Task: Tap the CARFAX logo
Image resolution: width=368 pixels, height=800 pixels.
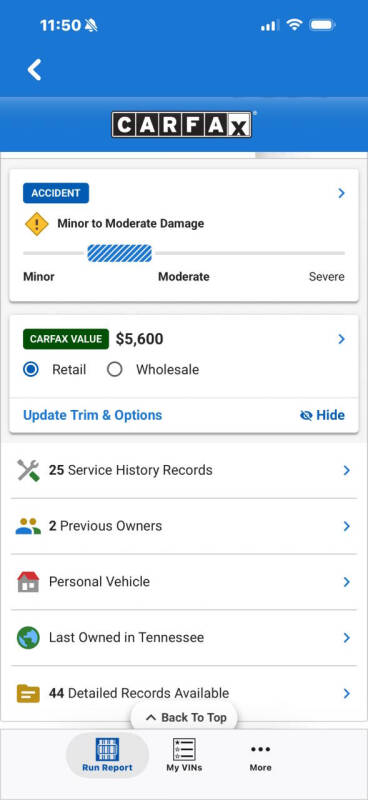Action: point(182,125)
